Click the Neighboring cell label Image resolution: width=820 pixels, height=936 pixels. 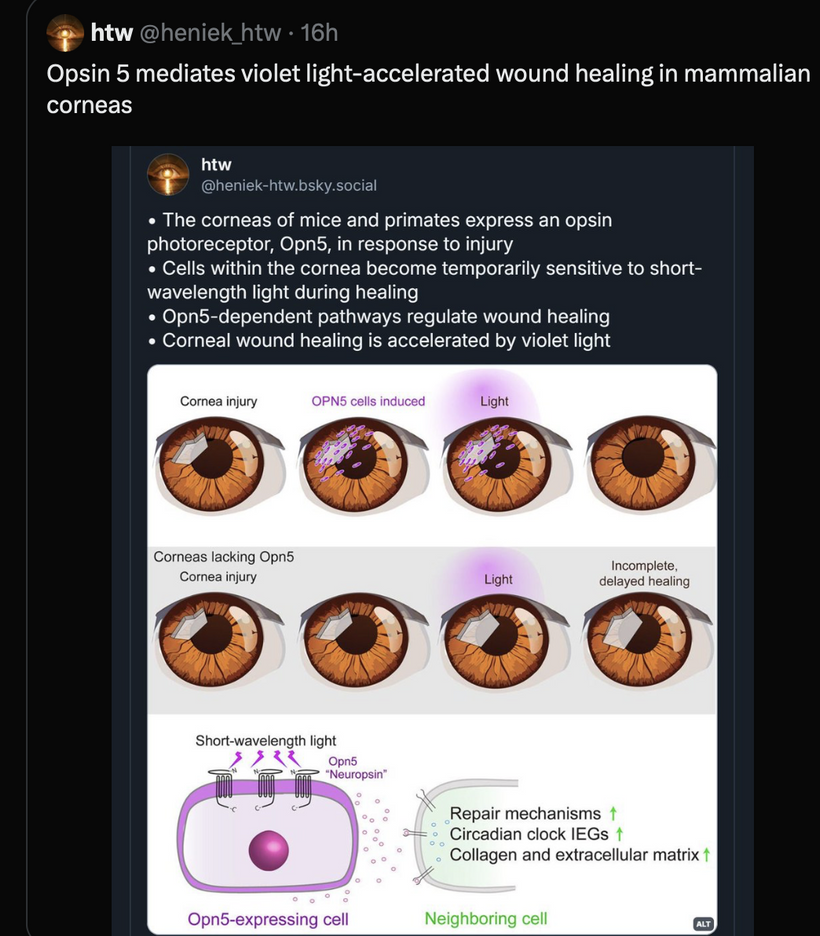click(x=486, y=918)
